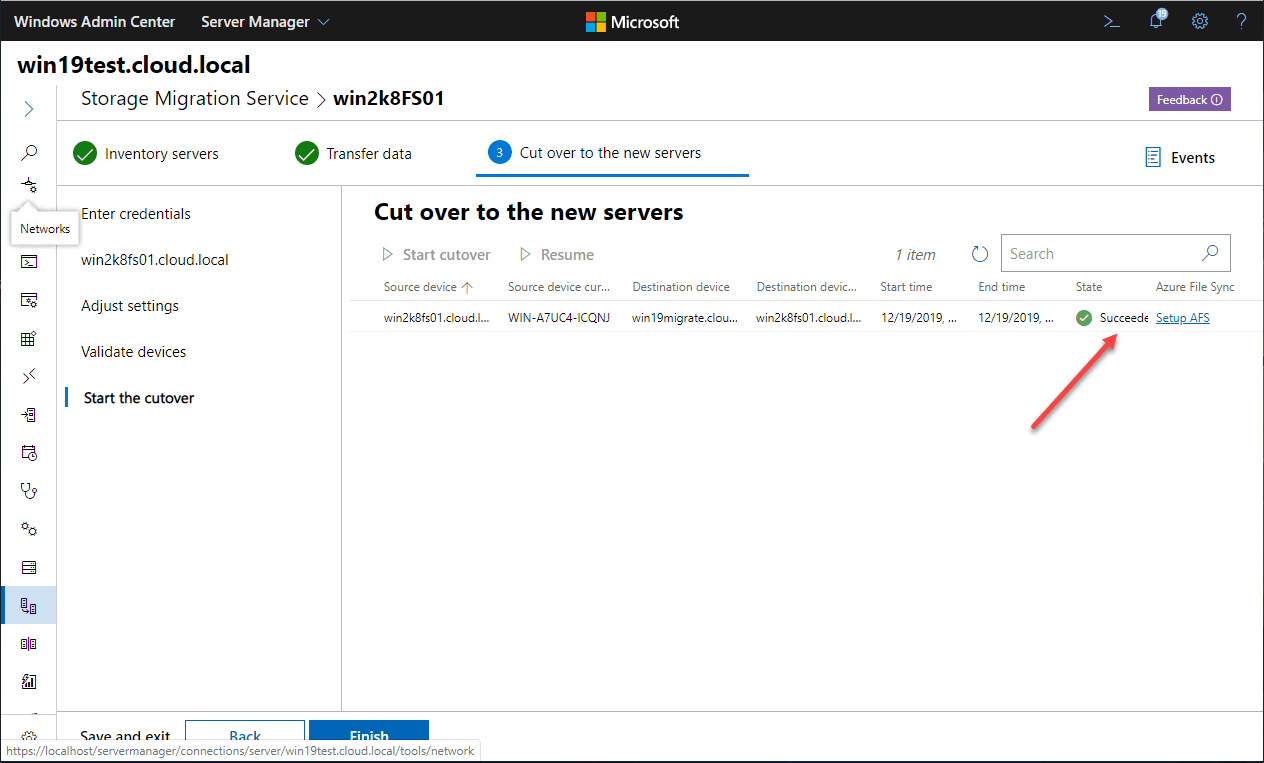Sort by the End time column

coord(1002,287)
